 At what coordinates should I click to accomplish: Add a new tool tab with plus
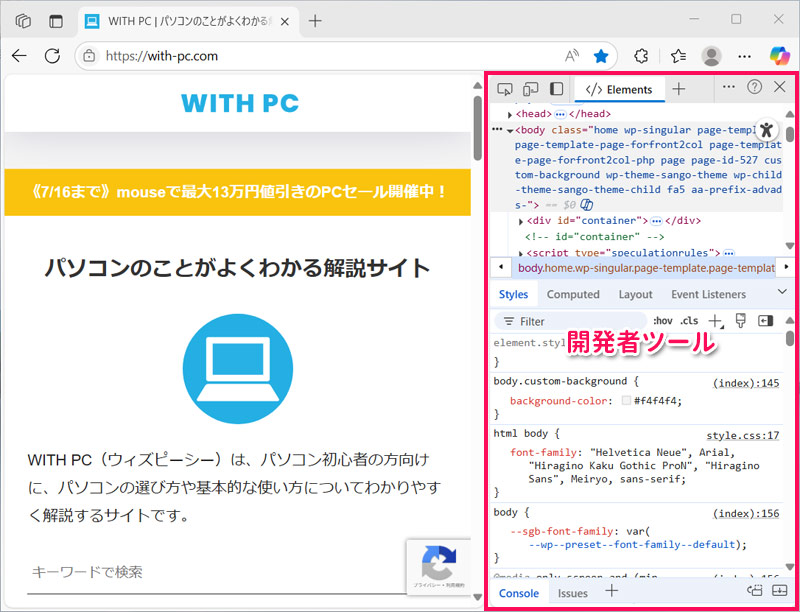(x=679, y=89)
